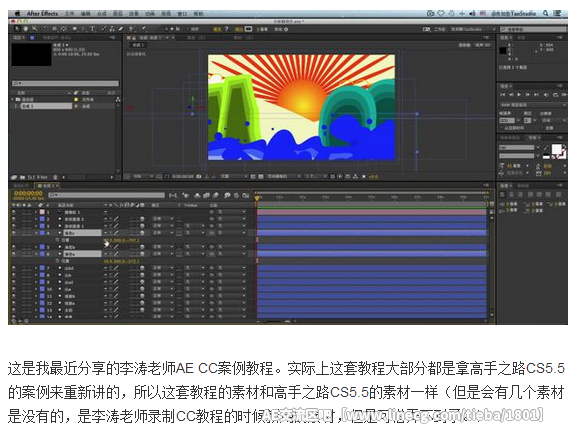Go to first frame in Preview panel
Viewport: 585px width, 434px height.
tap(503, 95)
